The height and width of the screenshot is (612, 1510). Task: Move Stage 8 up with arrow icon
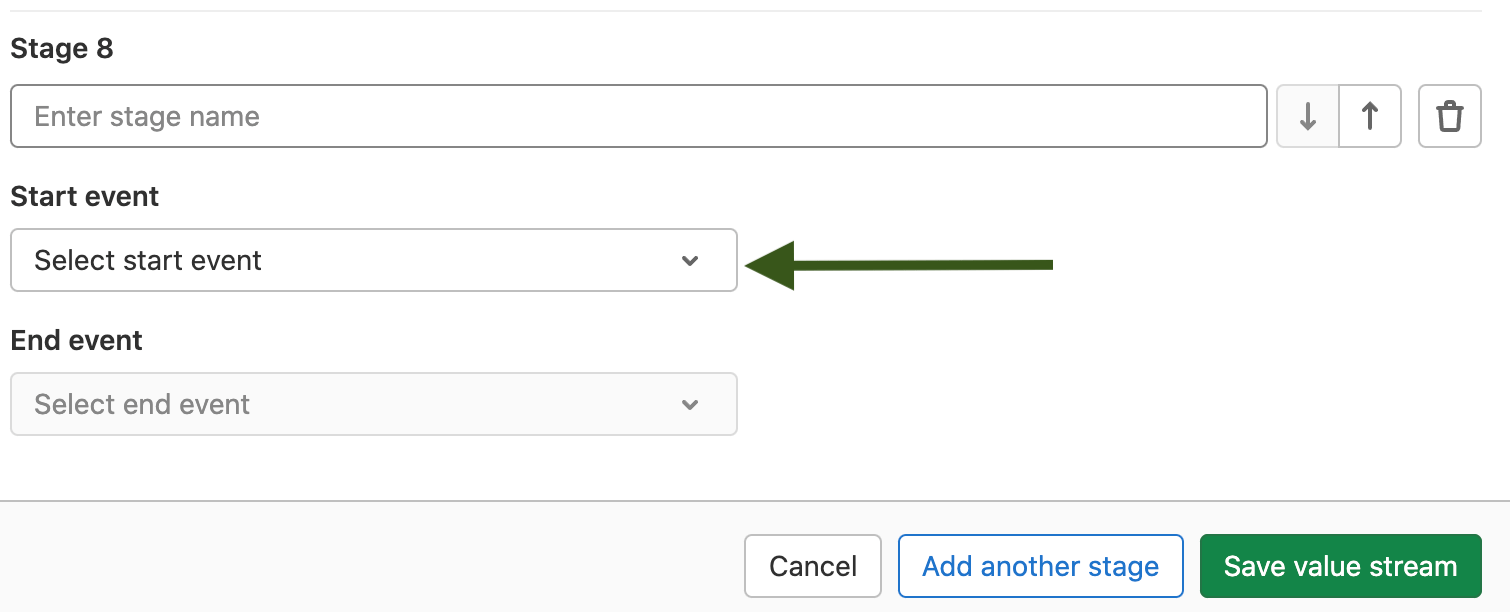[1370, 117]
